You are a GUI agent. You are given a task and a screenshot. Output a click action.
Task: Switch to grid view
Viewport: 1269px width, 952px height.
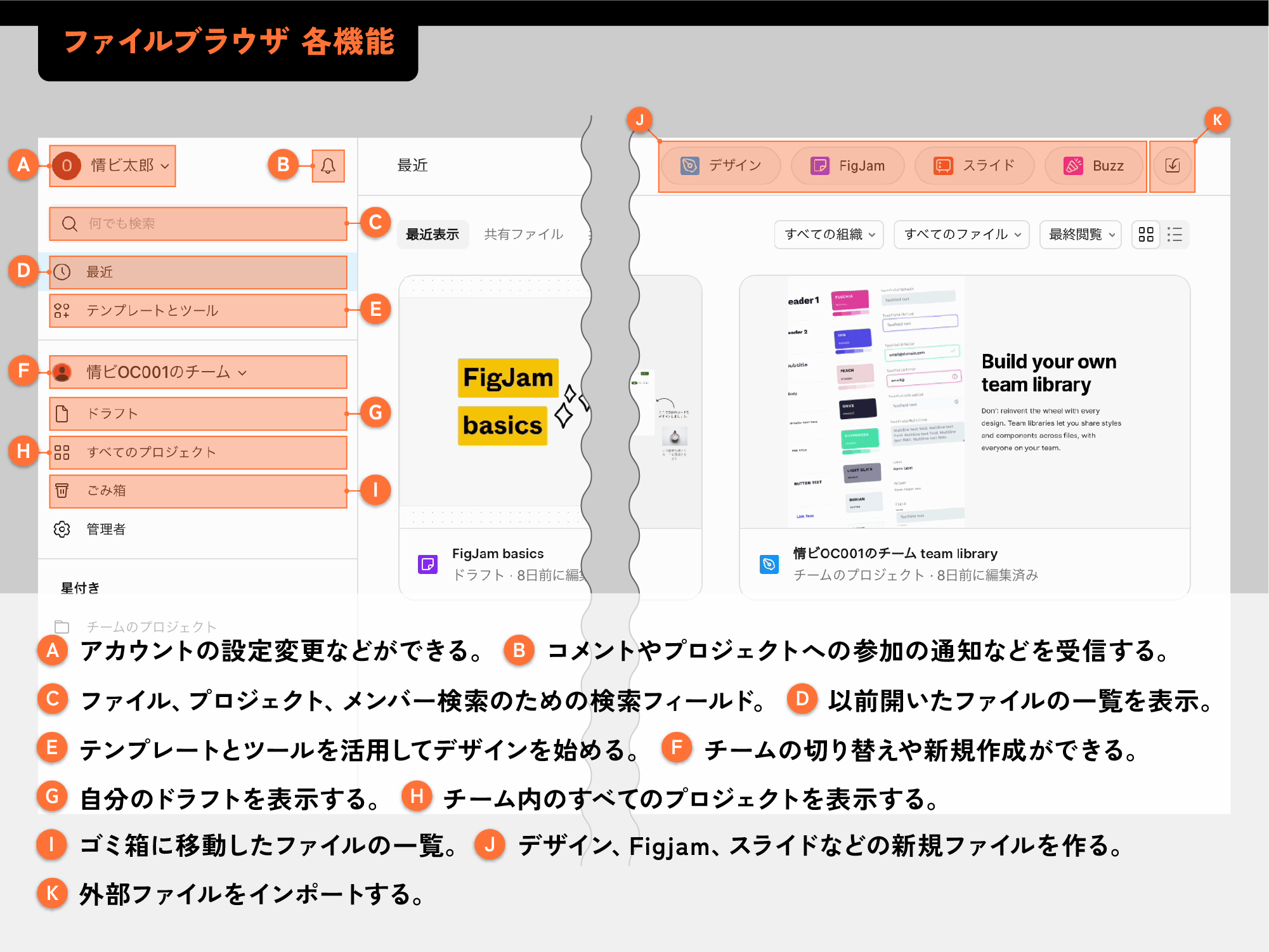(x=1146, y=235)
